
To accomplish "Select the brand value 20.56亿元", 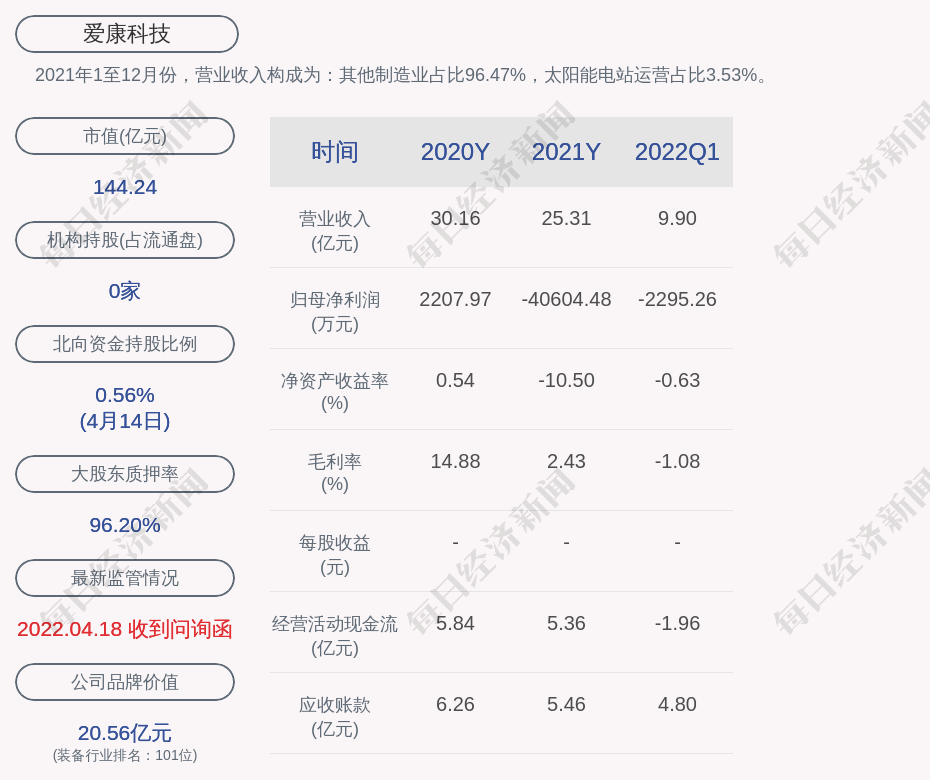I will pyautogui.click(x=125, y=733).
